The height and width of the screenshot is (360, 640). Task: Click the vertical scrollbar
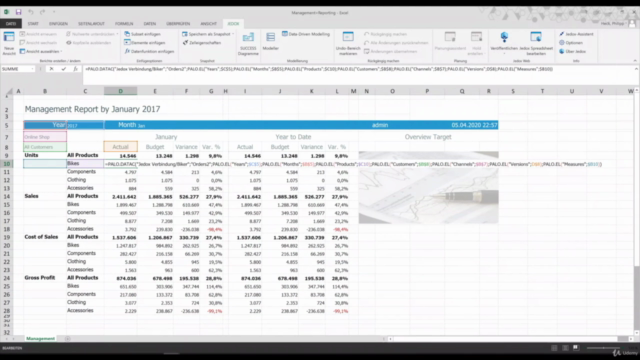[637, 212]
